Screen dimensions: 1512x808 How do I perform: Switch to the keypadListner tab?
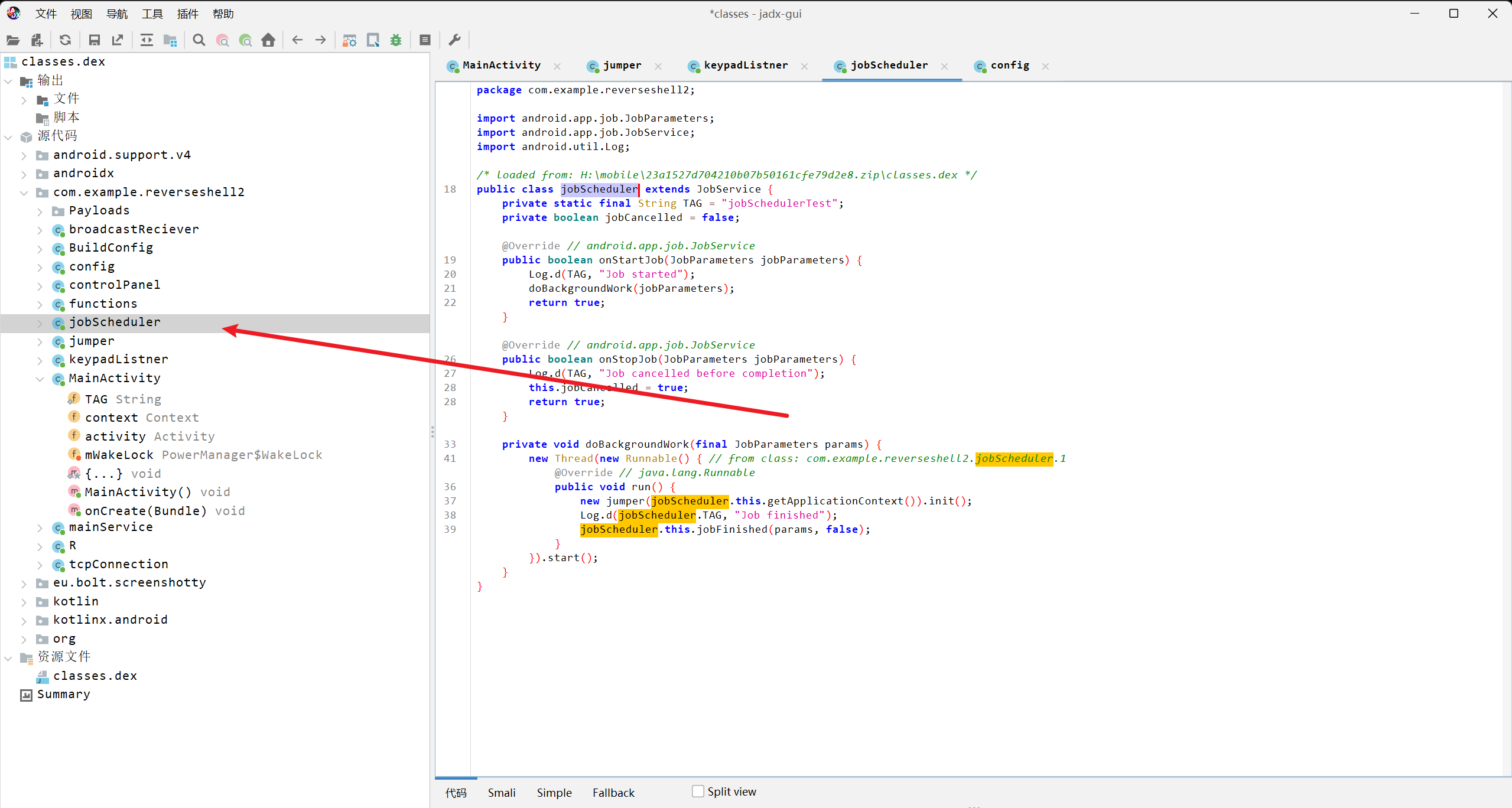(x=745, y=66)
